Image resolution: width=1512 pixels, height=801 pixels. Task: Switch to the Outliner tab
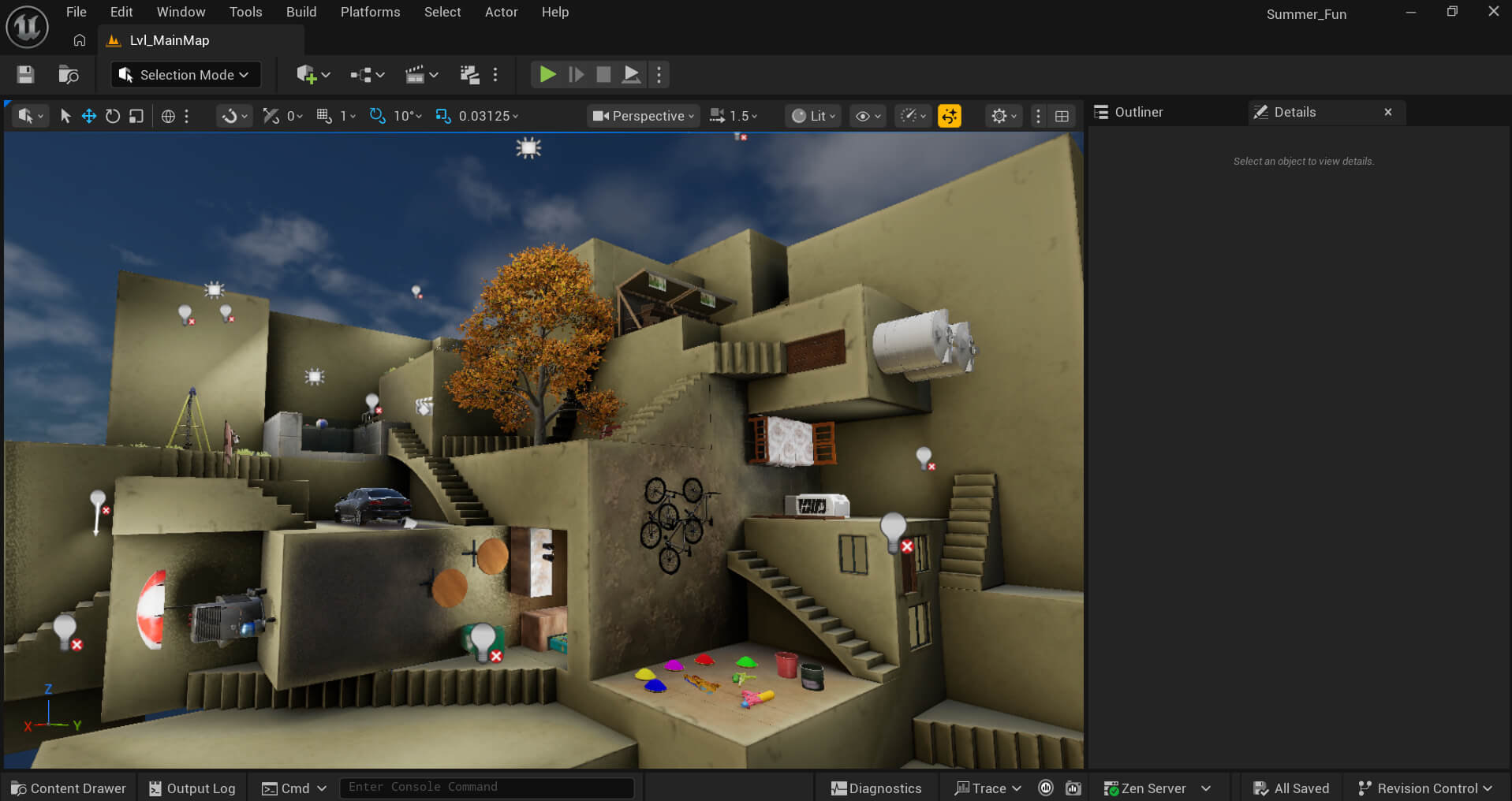pos(1129,112)
